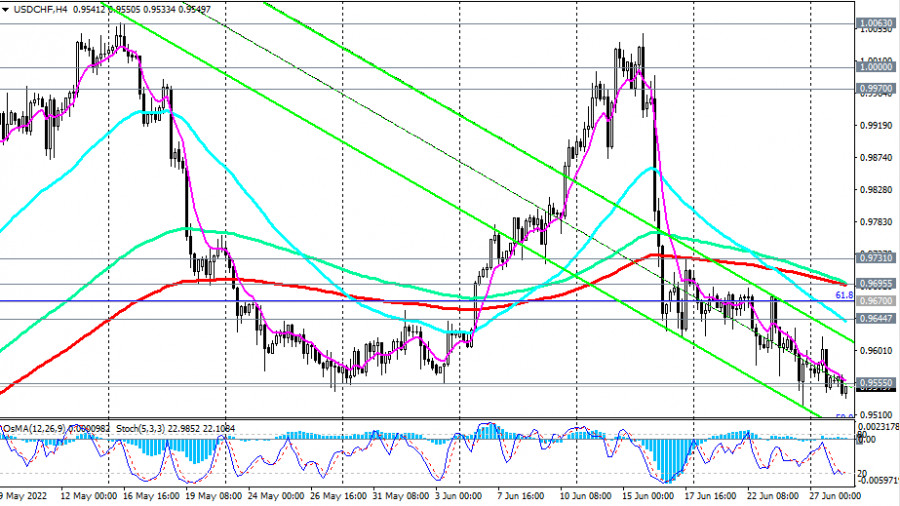Select the 0.96955 price level label
The image size is (900, 506).
pos(874,283)
